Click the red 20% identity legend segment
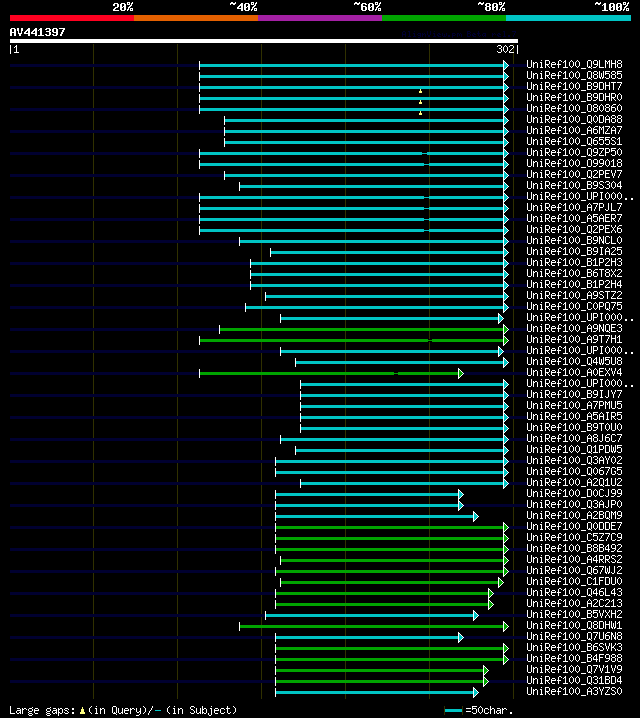Screen dimensions: 640x718 tap(72, 18)
